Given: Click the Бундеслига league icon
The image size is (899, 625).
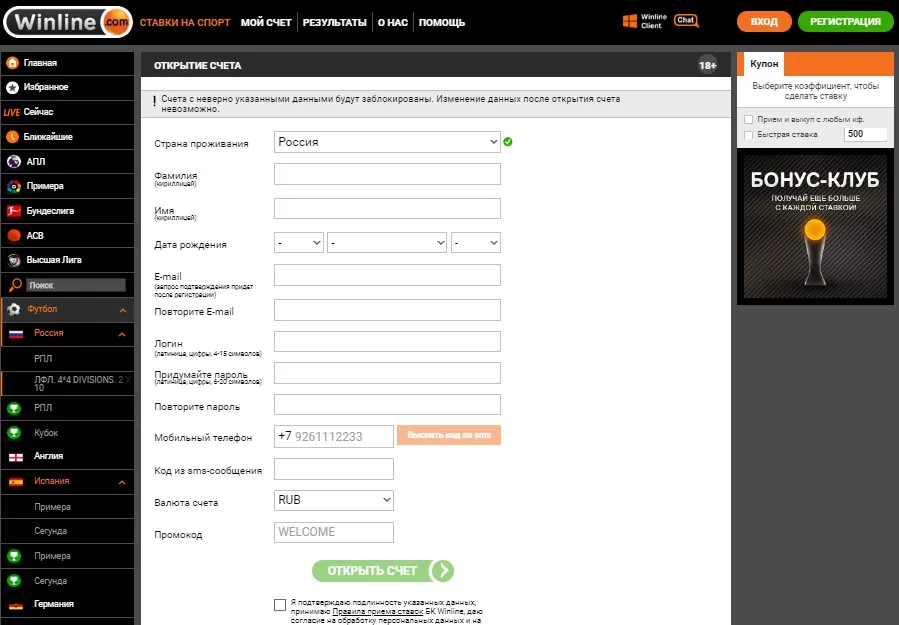Looking at the screenshot, I should click(14, 211).
